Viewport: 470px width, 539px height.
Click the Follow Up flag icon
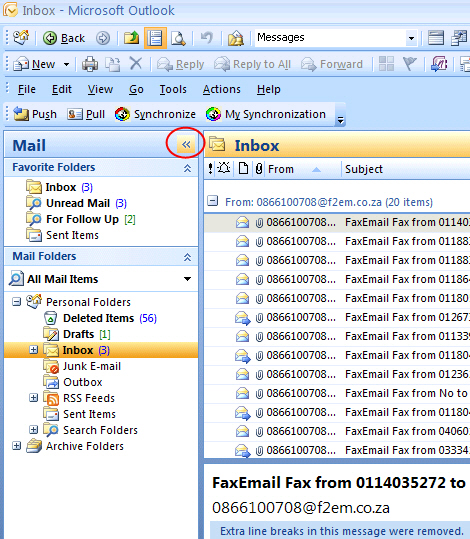[409, 64]
